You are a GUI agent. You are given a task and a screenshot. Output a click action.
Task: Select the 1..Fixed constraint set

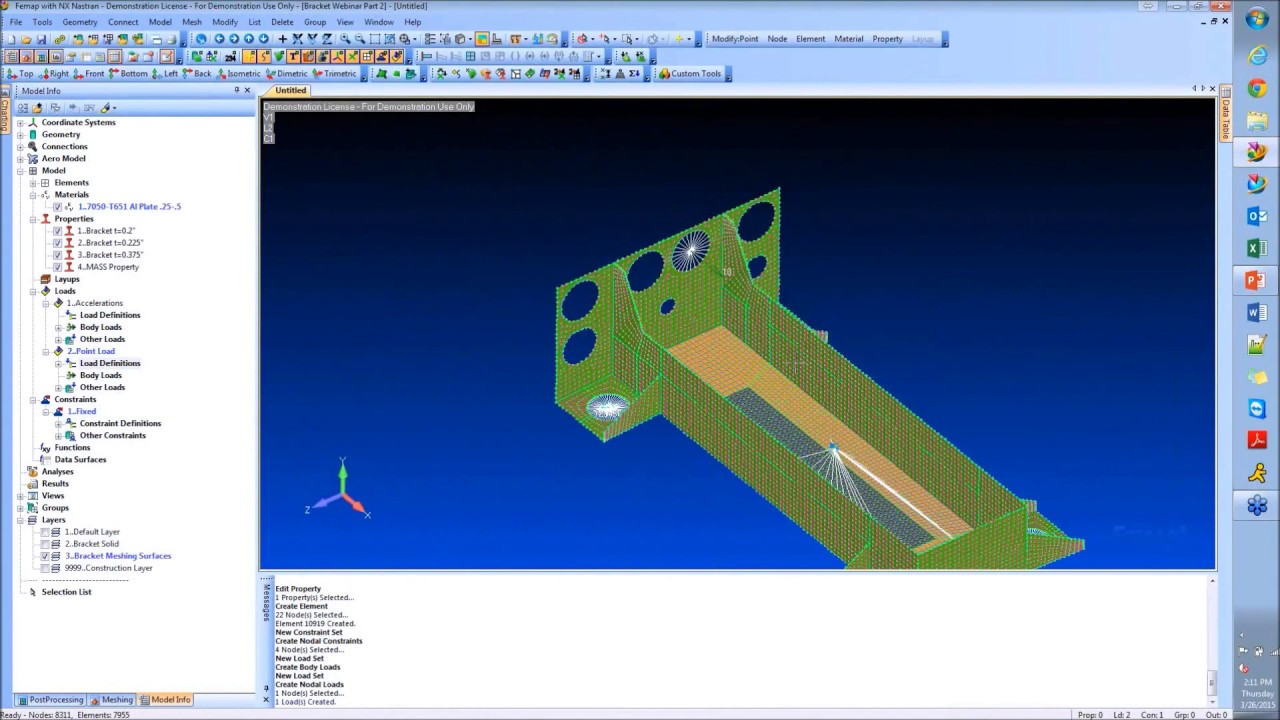pos(82,411)
